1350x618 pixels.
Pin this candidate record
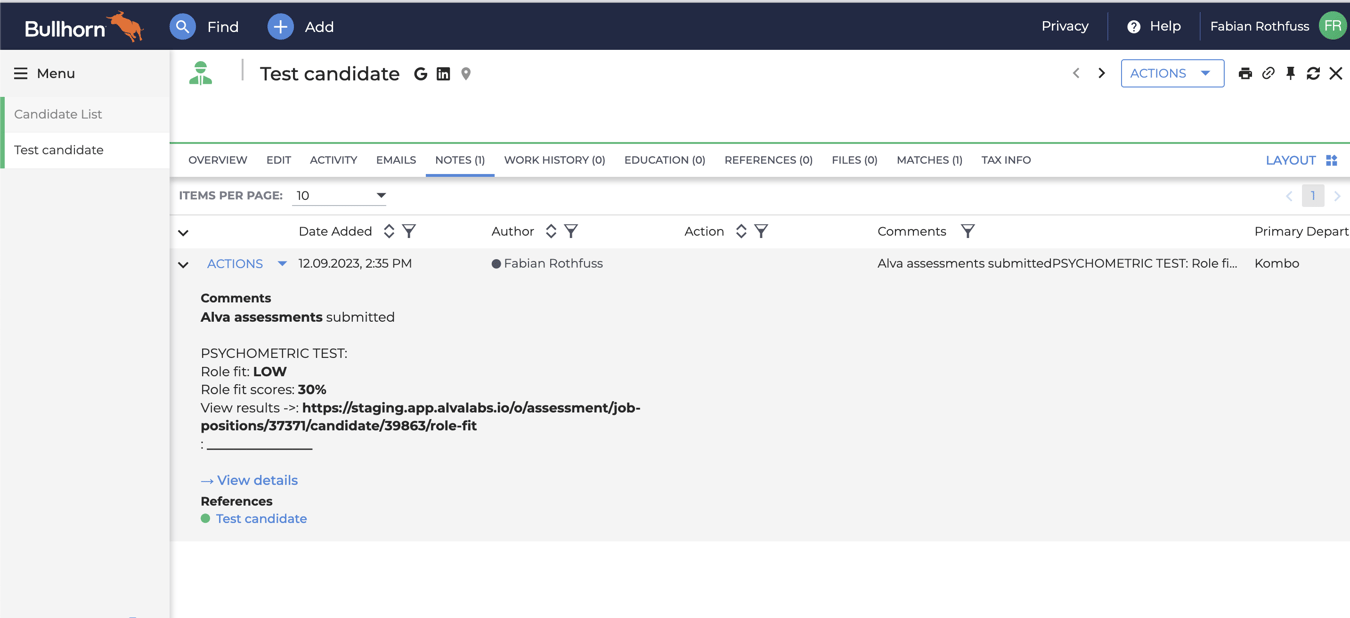coord(1291,74)
